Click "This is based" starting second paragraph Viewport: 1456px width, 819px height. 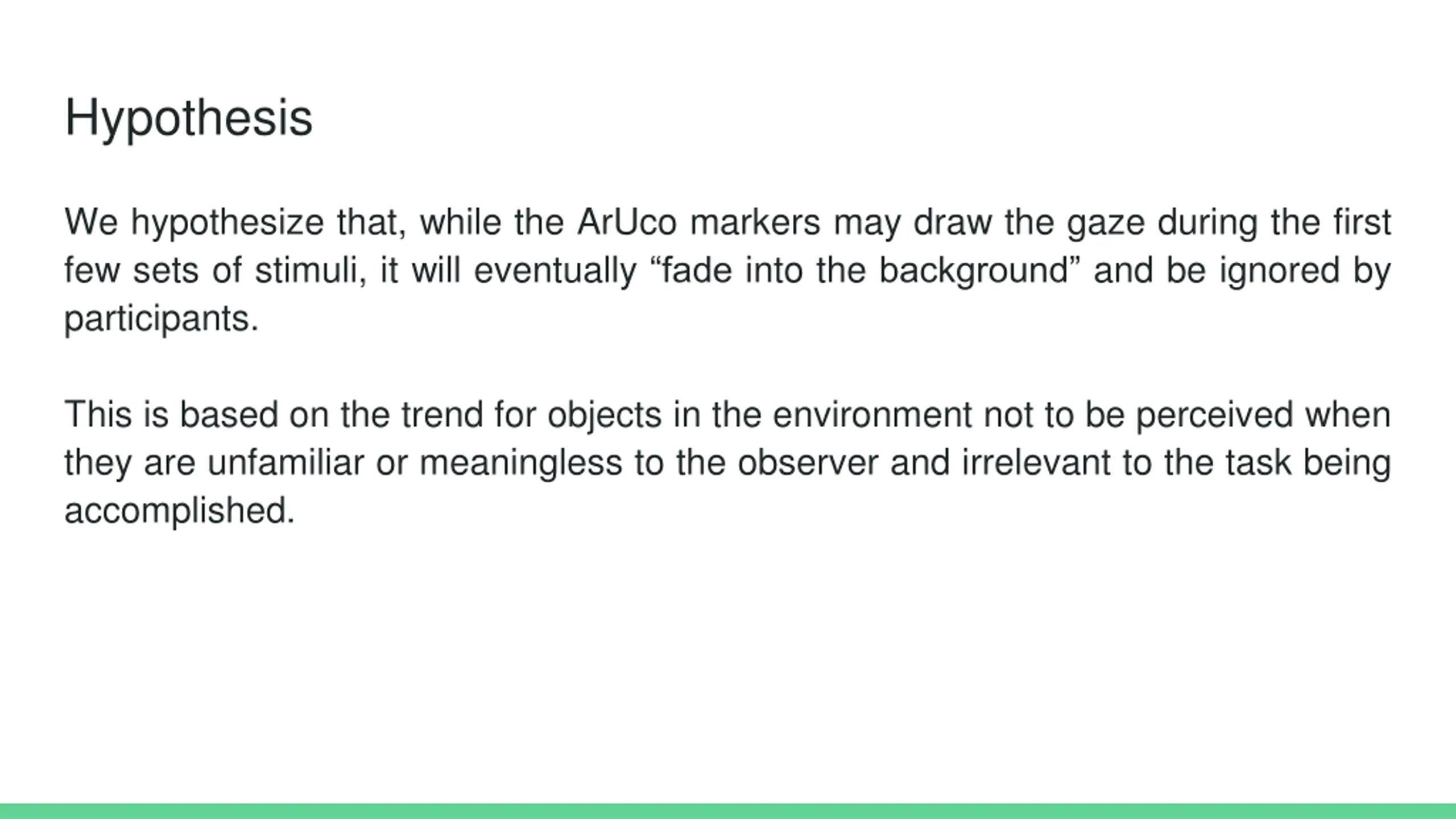click(x=171, y=414)
